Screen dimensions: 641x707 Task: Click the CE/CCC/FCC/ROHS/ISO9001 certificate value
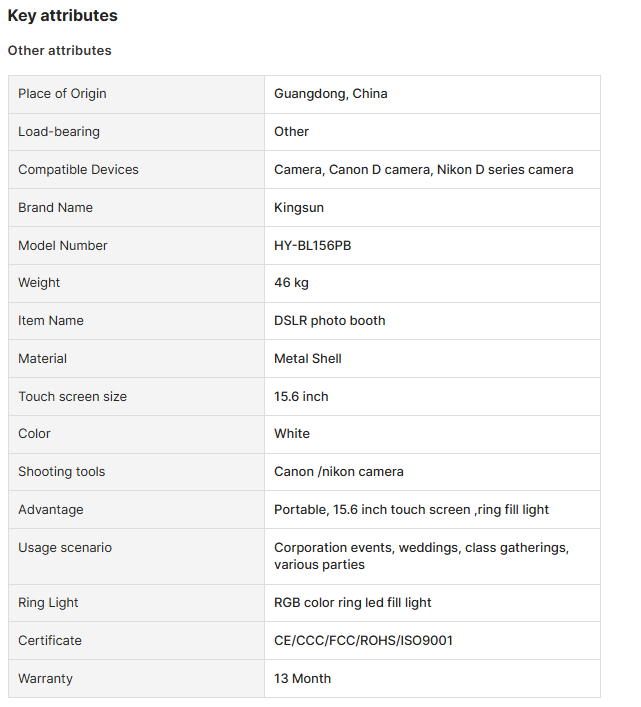point(363,641)
